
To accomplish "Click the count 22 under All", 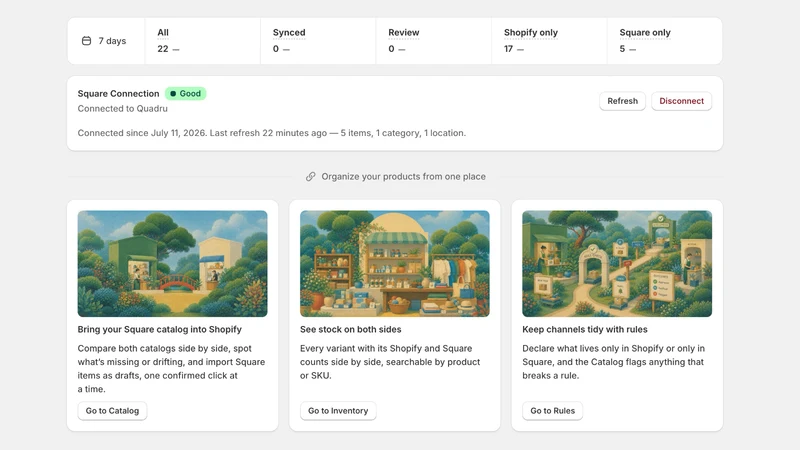I will coord(163,49).
